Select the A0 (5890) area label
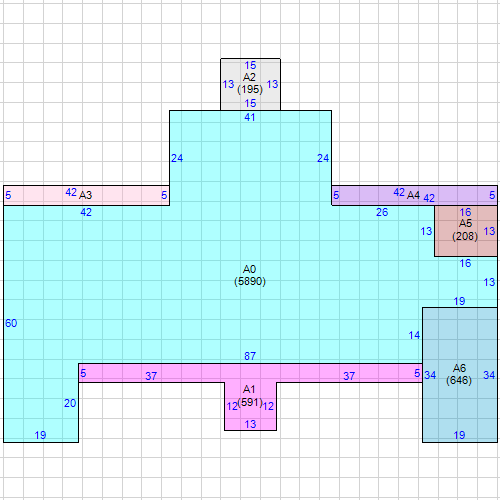The width and height of the screenshot is (500, 500). tap(250, 275)
